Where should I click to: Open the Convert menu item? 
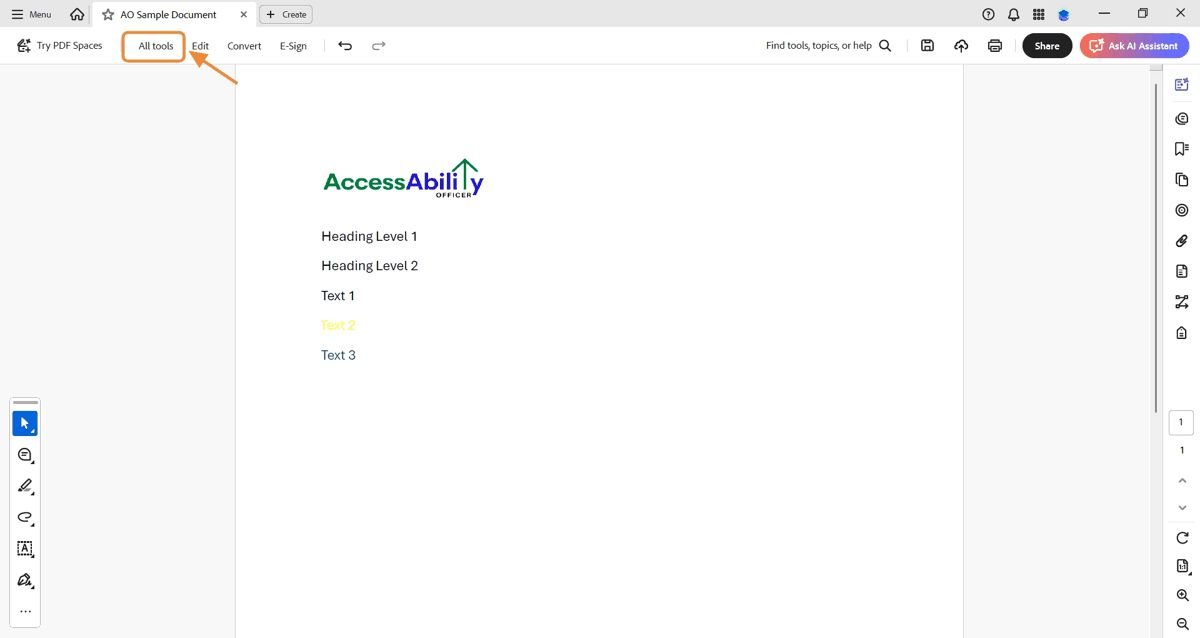coord(244,46)
